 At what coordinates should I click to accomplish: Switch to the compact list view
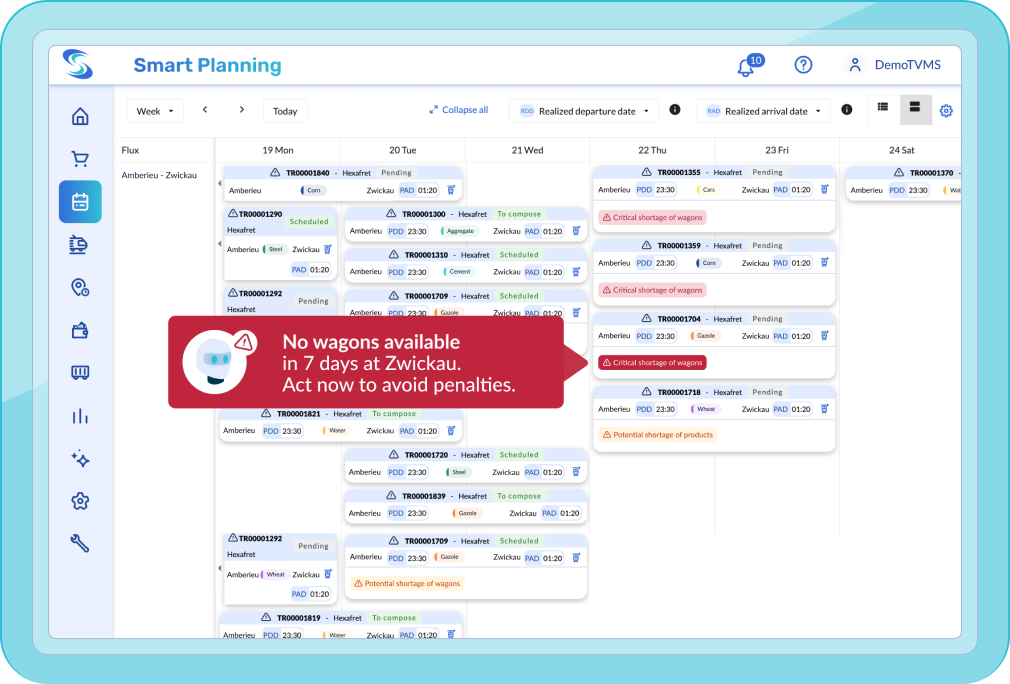pos(883,108)
